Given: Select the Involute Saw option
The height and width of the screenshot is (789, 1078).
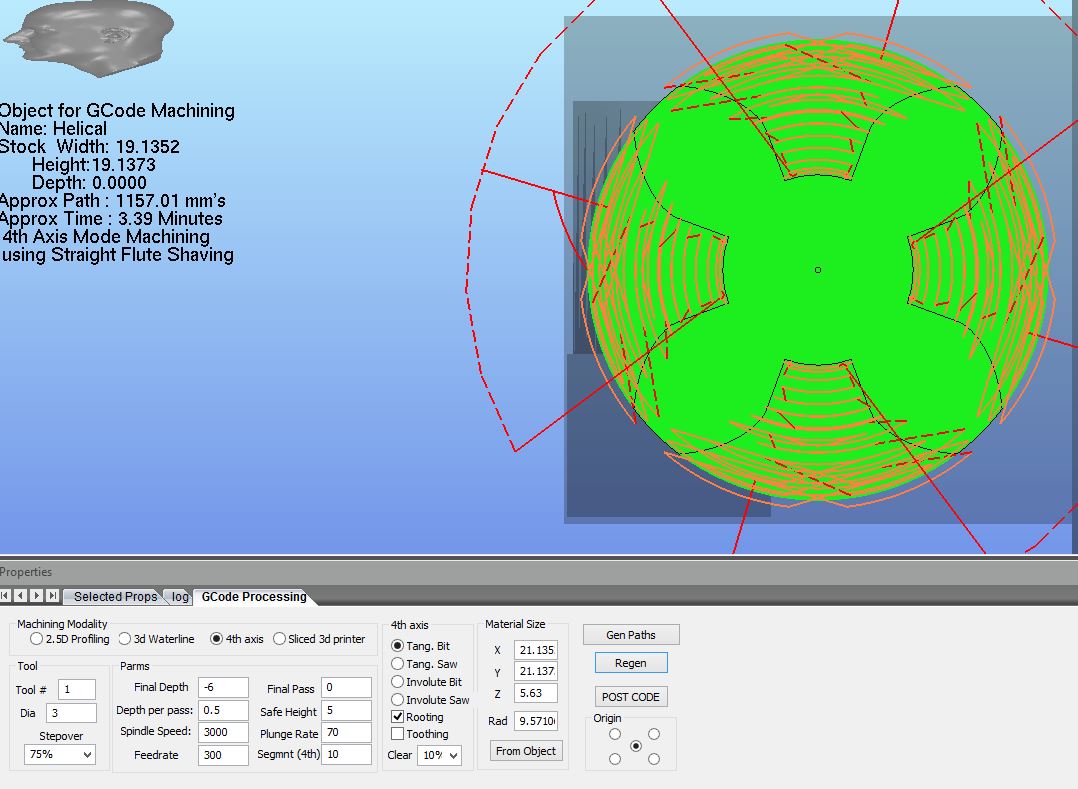Looking at the screenshot, I should pyautogui.click(x=398, y=700).
